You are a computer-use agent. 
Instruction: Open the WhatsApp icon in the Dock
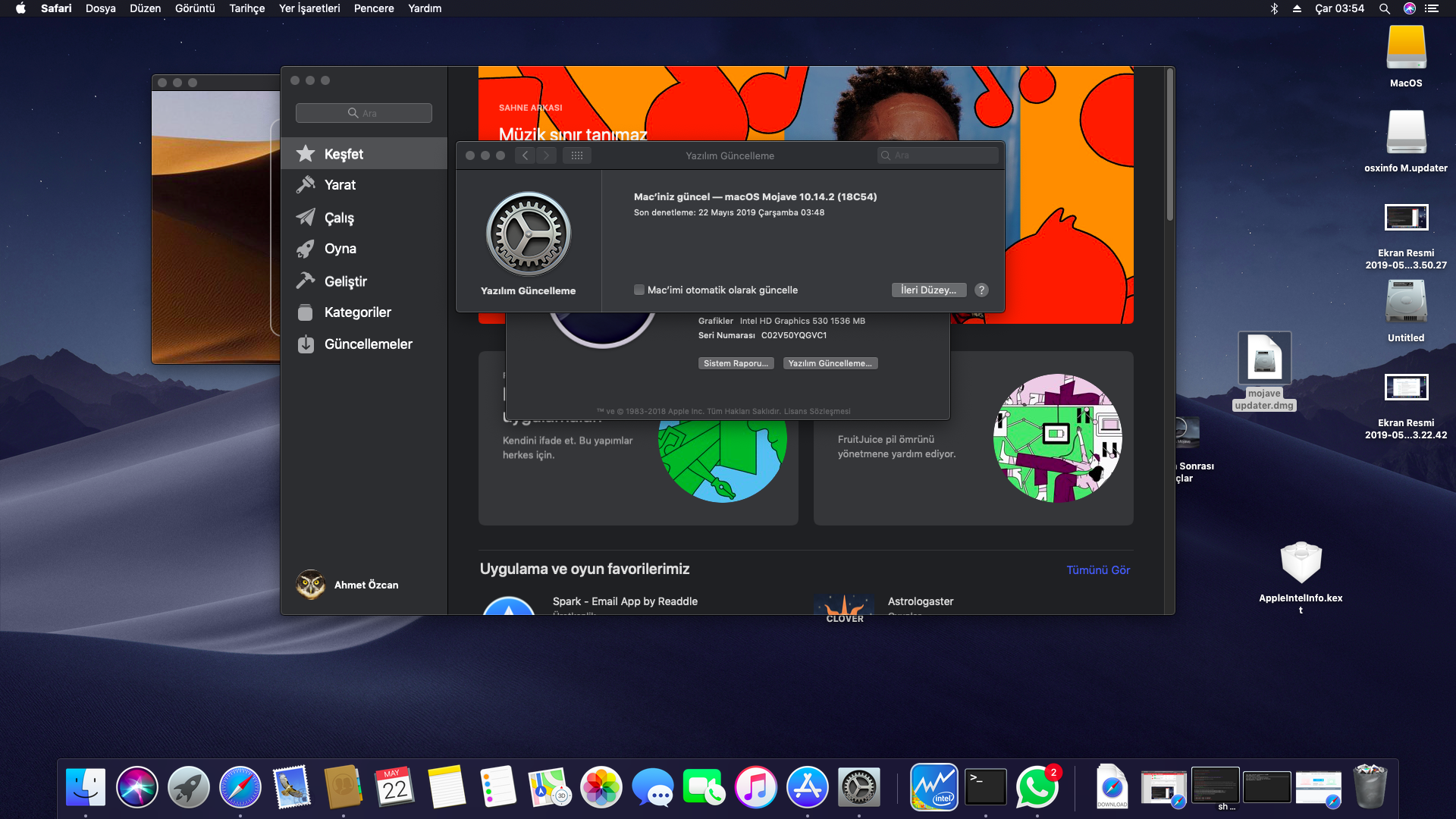point(1037,787)
